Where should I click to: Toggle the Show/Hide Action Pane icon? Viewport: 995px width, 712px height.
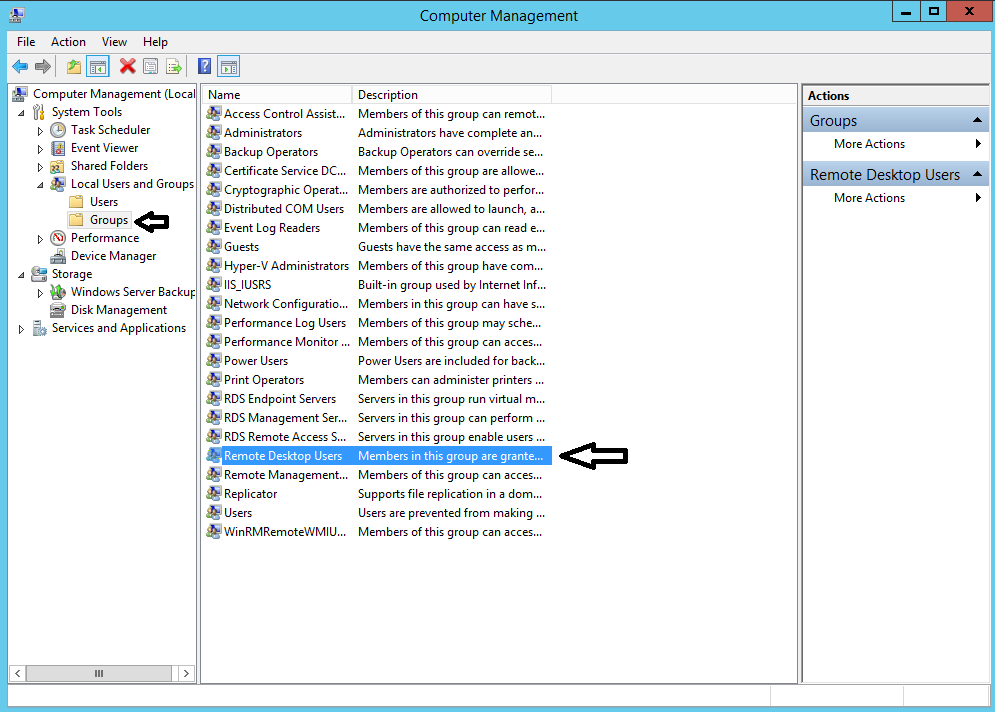228,66
